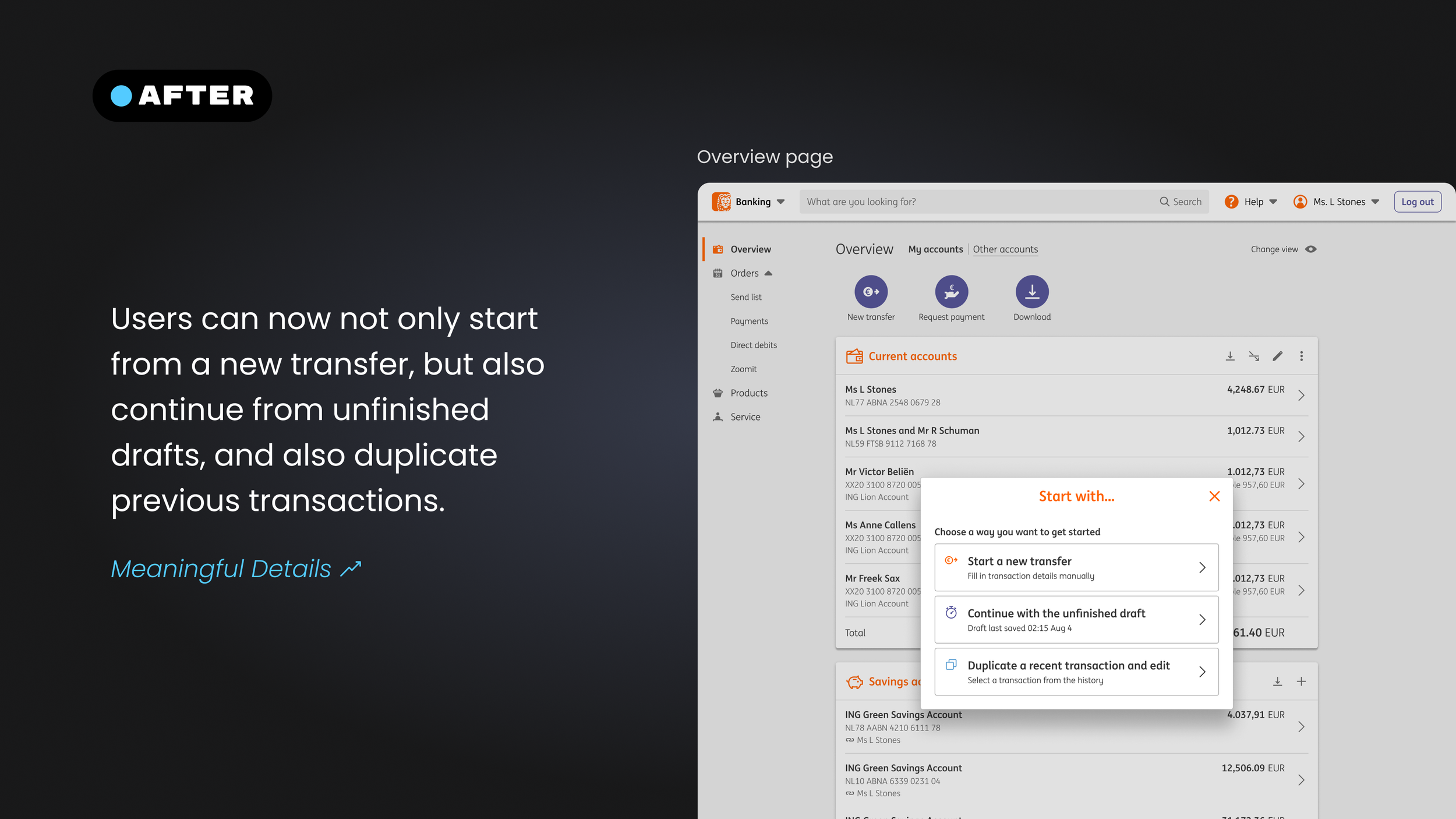Click the round Download icon

point(1031,291)
